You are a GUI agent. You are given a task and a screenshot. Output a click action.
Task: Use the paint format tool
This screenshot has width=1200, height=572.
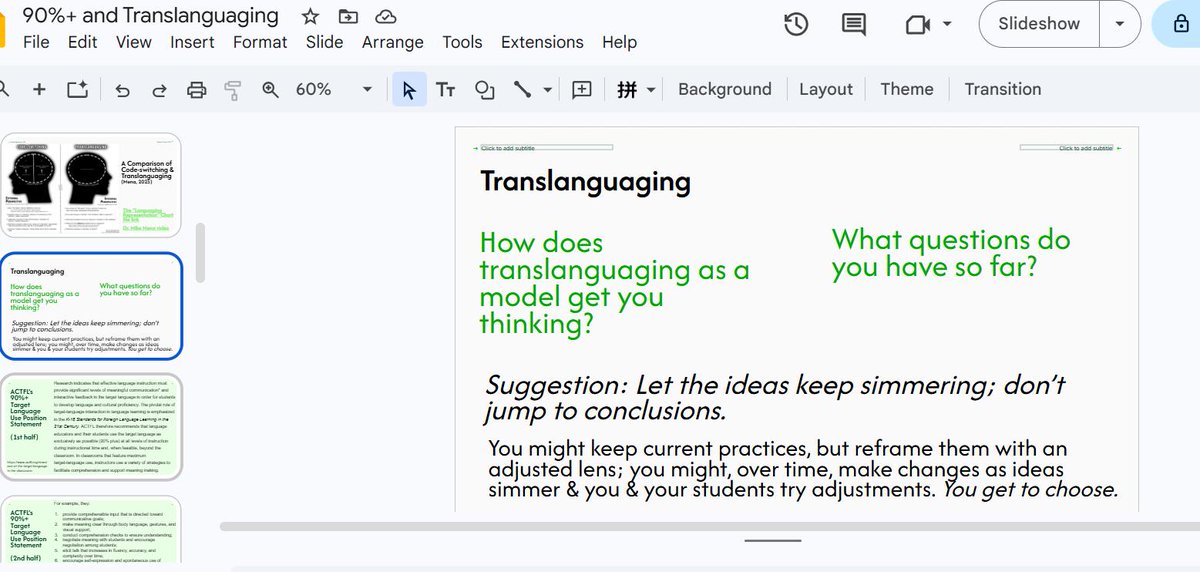[x=233, y=89]
